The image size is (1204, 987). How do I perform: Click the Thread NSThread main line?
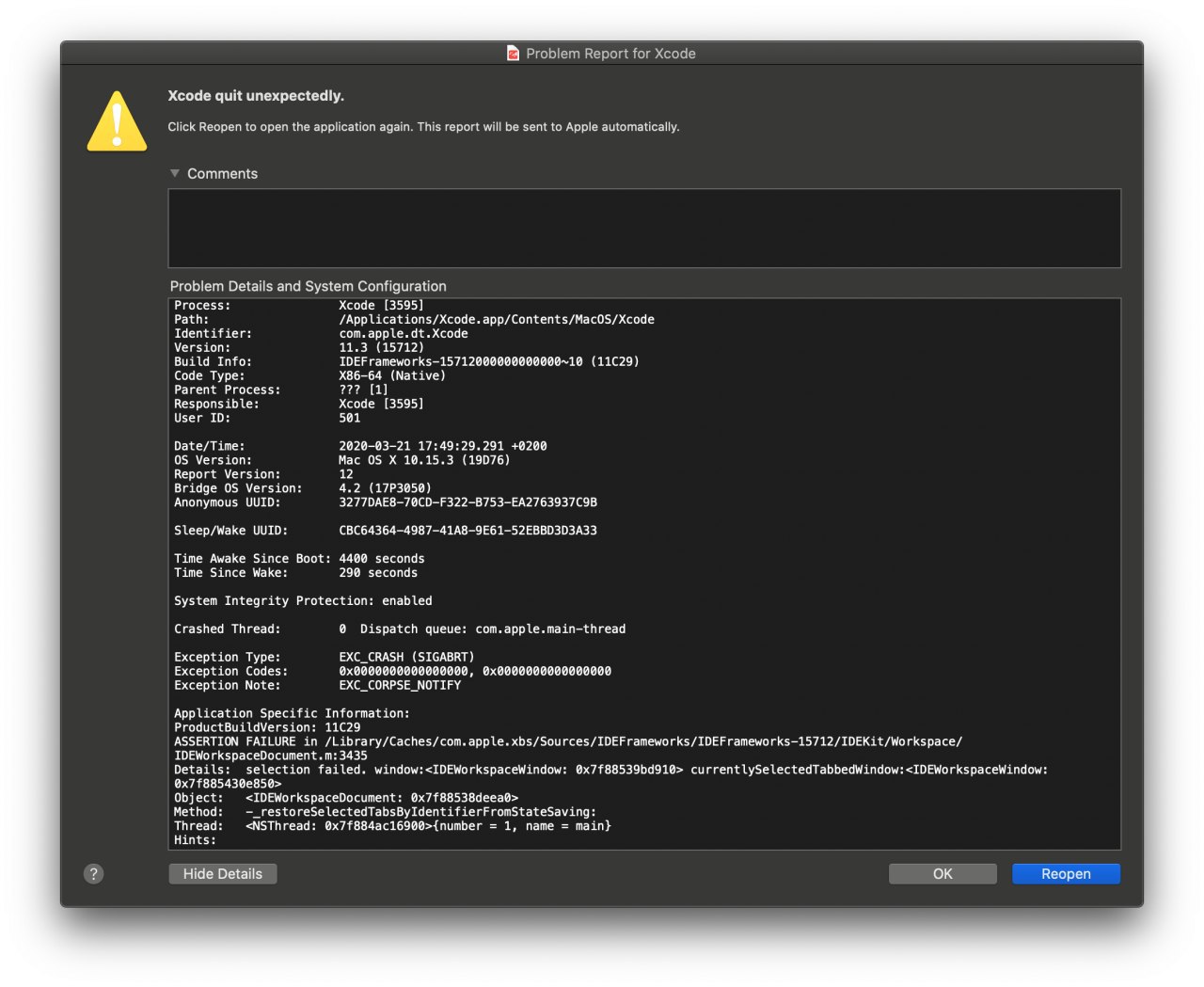[x=392, y=828]
